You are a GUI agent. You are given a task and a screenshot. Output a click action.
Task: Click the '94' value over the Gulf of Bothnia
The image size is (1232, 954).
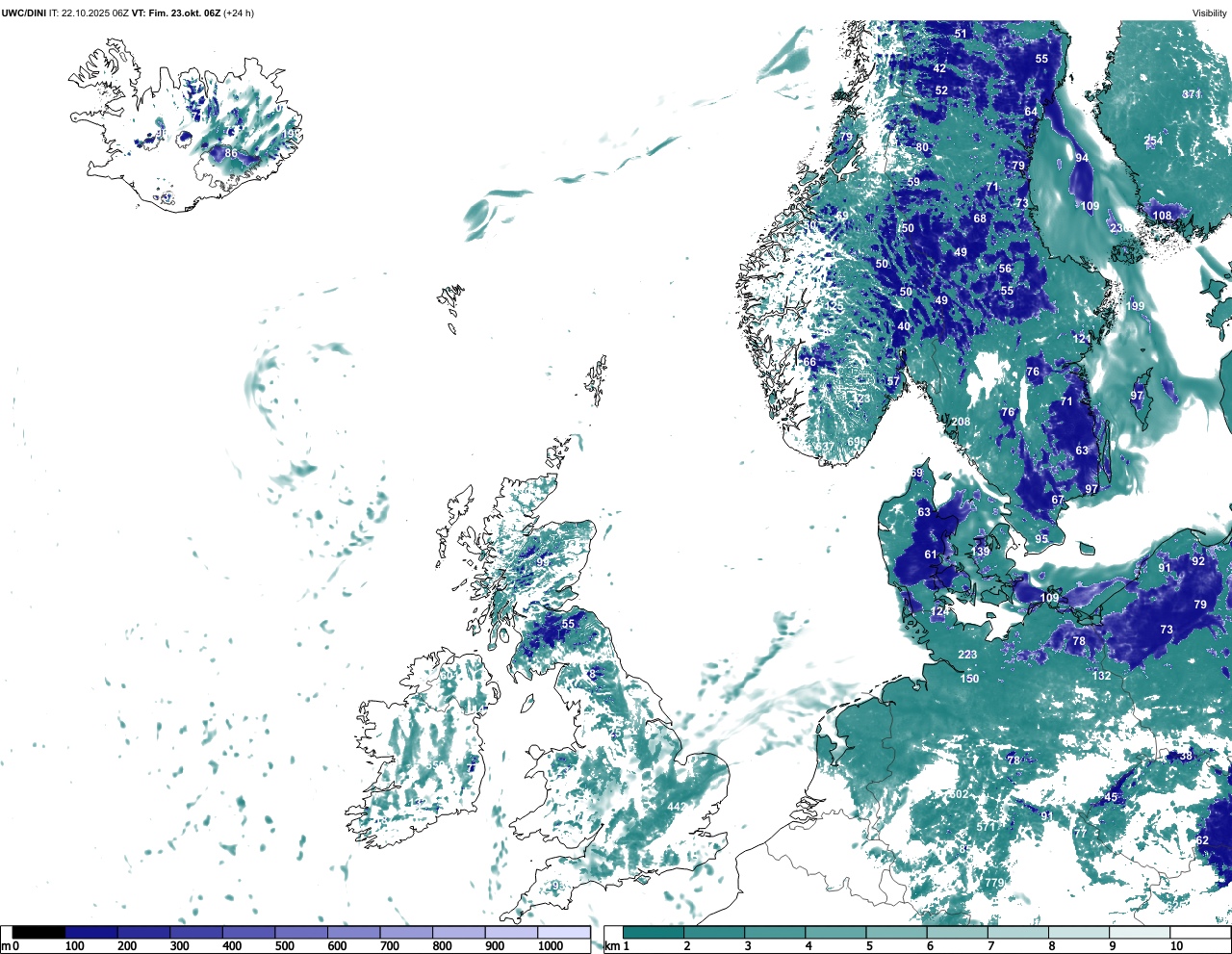pos(1082,158)
